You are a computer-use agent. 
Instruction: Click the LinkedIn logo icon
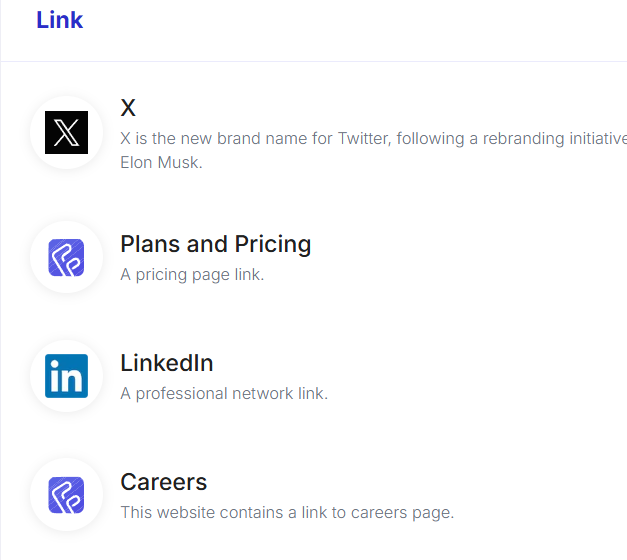click(66, 376)
